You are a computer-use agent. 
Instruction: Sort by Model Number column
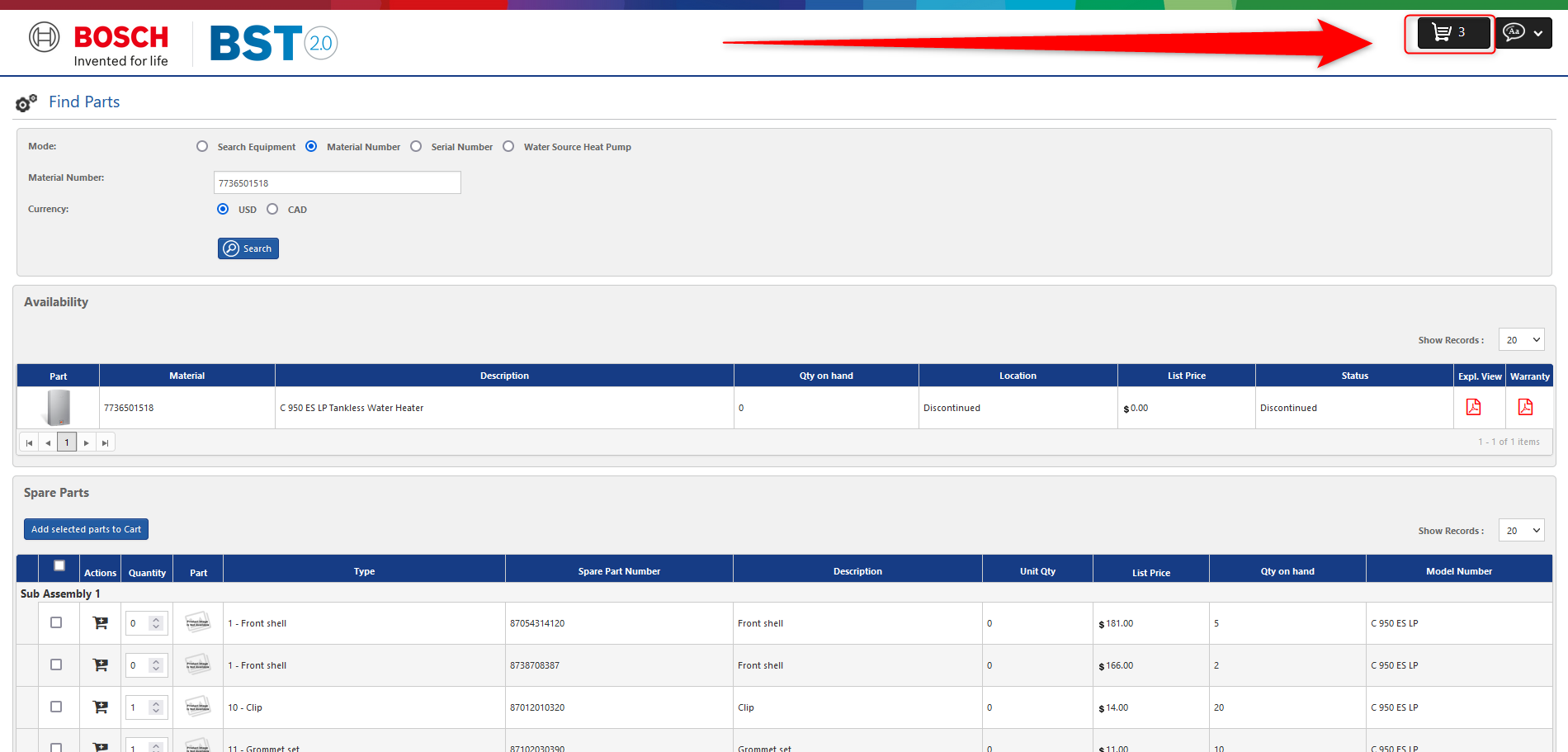1459,571
